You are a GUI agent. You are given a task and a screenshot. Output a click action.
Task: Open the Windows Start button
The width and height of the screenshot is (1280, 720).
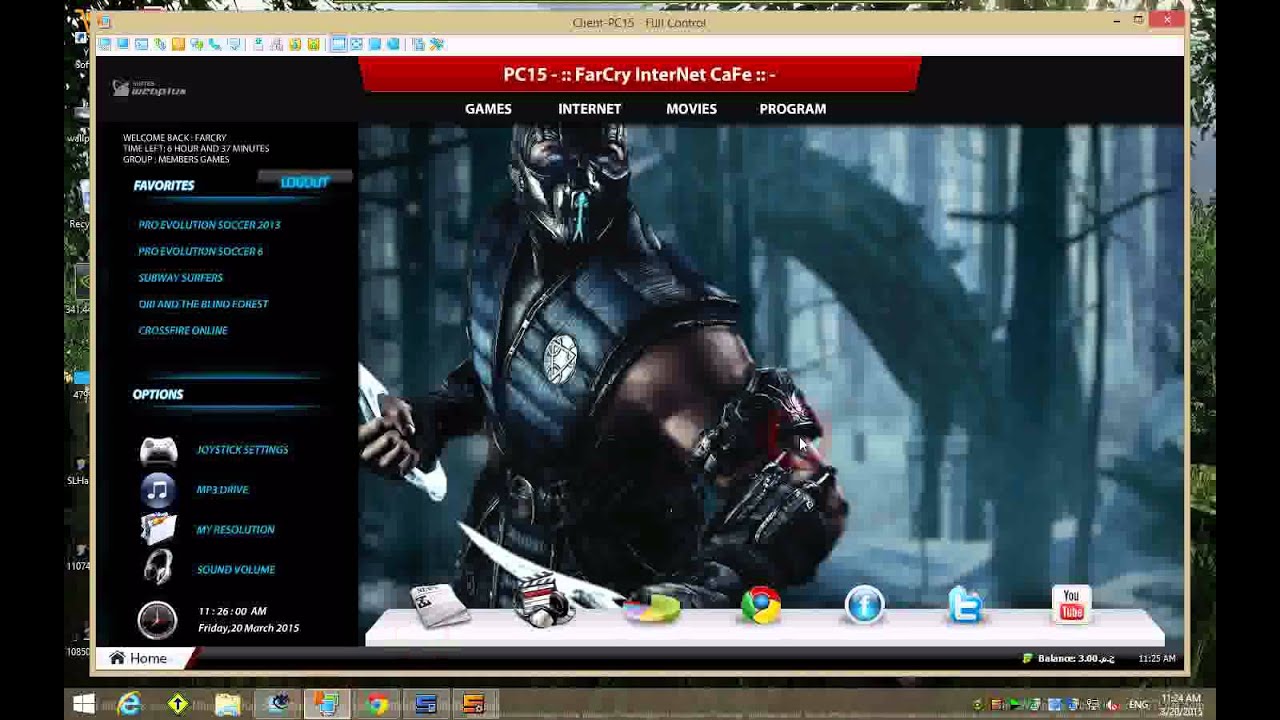point(84,705)
